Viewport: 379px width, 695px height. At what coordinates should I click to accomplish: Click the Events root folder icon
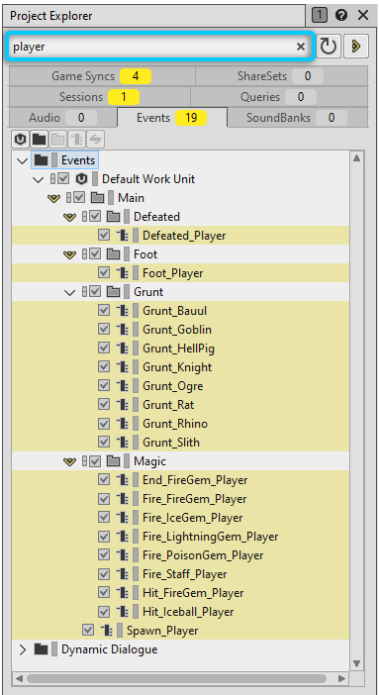pyautogui.click(x=41, y=160)
